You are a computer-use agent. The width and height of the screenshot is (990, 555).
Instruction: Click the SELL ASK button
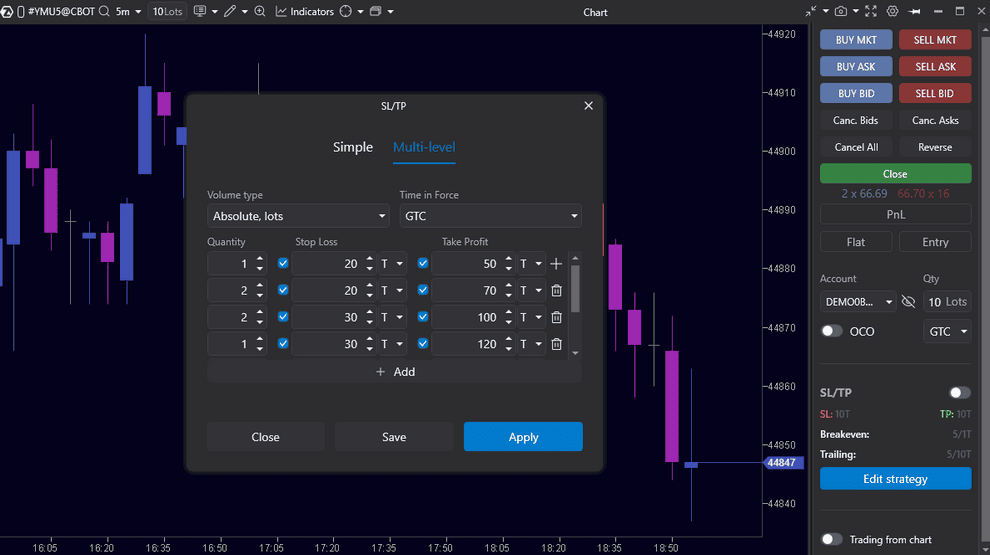pyautogui.click(x=935, y=66)
